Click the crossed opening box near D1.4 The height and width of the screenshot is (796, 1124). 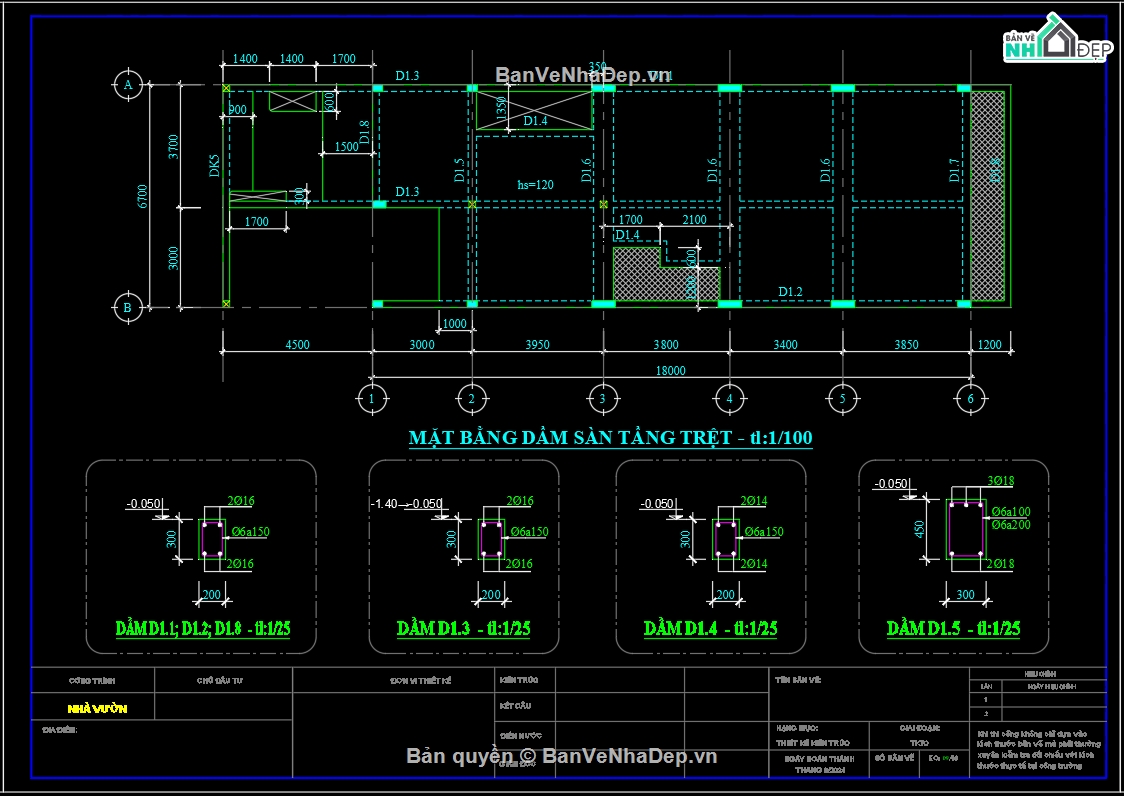[x=535, y=110]
